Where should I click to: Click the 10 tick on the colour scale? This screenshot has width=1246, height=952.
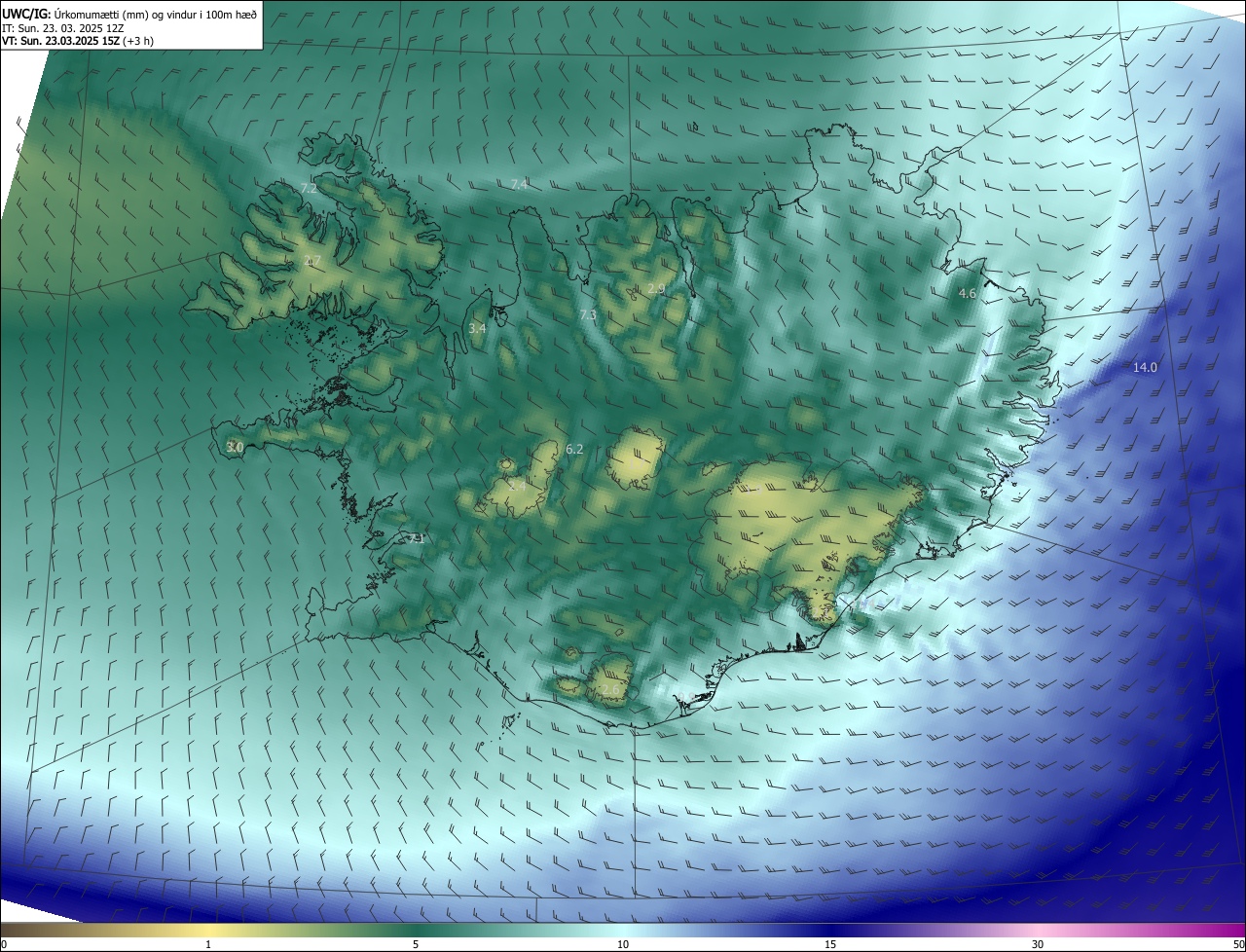tap(623, 944)
